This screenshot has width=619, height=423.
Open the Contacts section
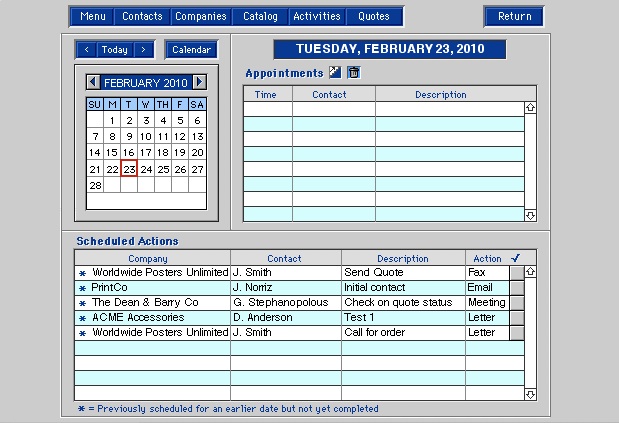coord(142,17)
